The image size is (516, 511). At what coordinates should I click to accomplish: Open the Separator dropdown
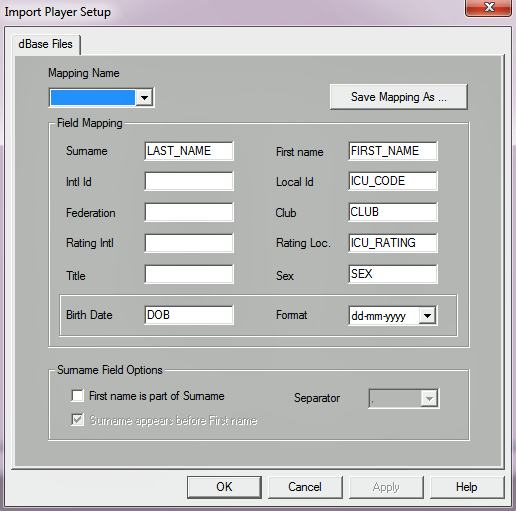coord(429,398)
